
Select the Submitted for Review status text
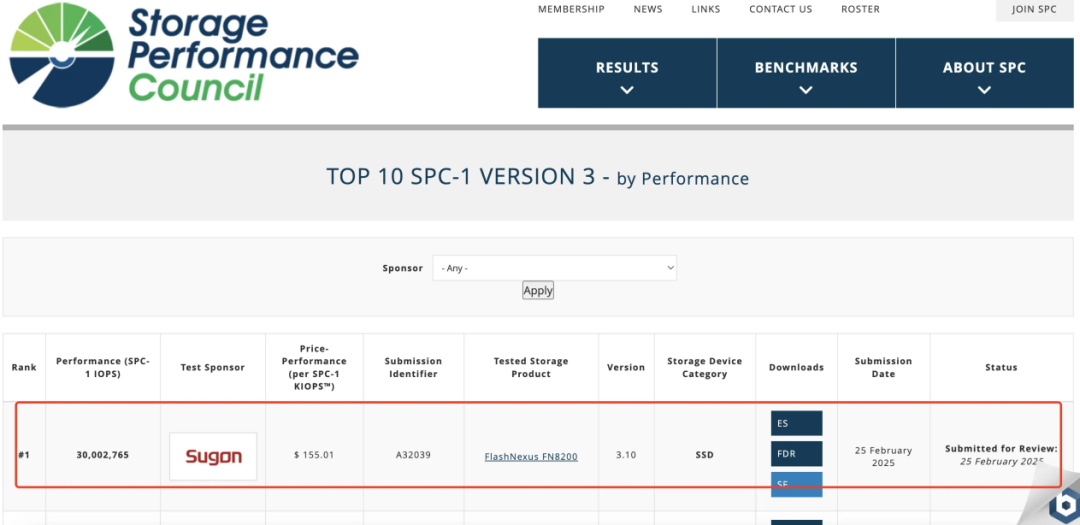[x=1001, y=449]
